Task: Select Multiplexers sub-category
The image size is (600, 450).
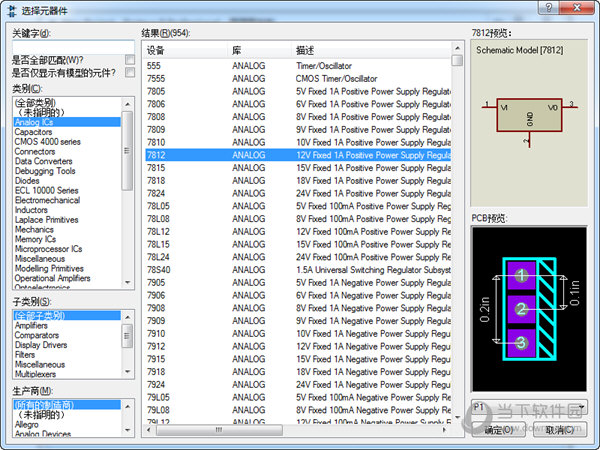Action: coord(35,374)
